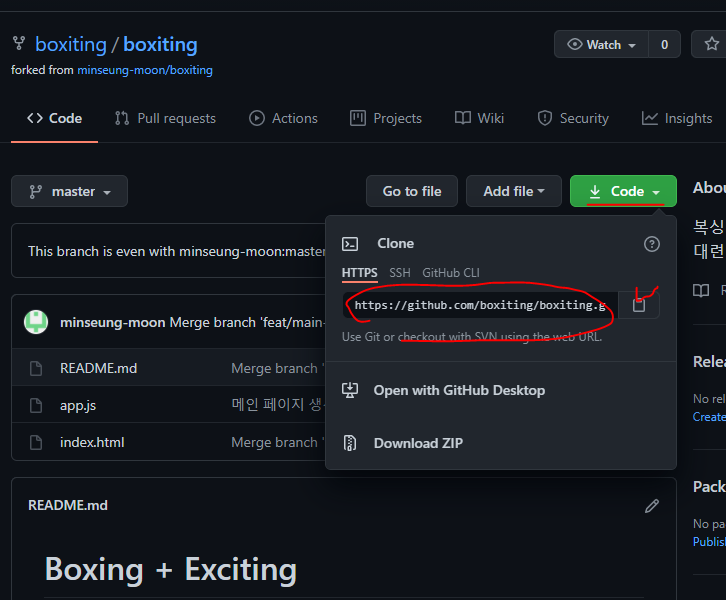Click the Clone terminal icon
Image resolution: width=726 pixels, height=600 pixels.
click(350, 244)
